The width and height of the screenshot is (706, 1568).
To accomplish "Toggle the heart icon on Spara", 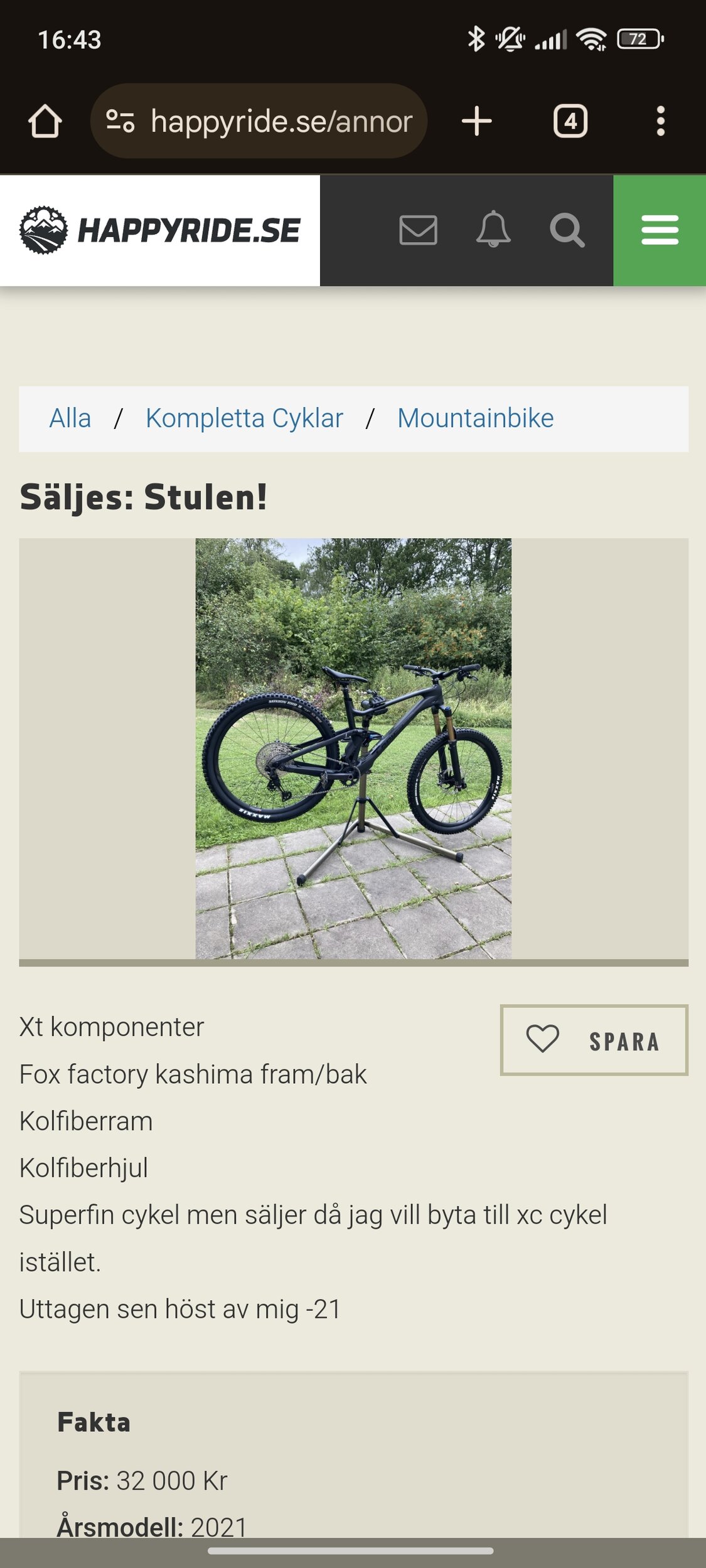I will point(543,1039).
